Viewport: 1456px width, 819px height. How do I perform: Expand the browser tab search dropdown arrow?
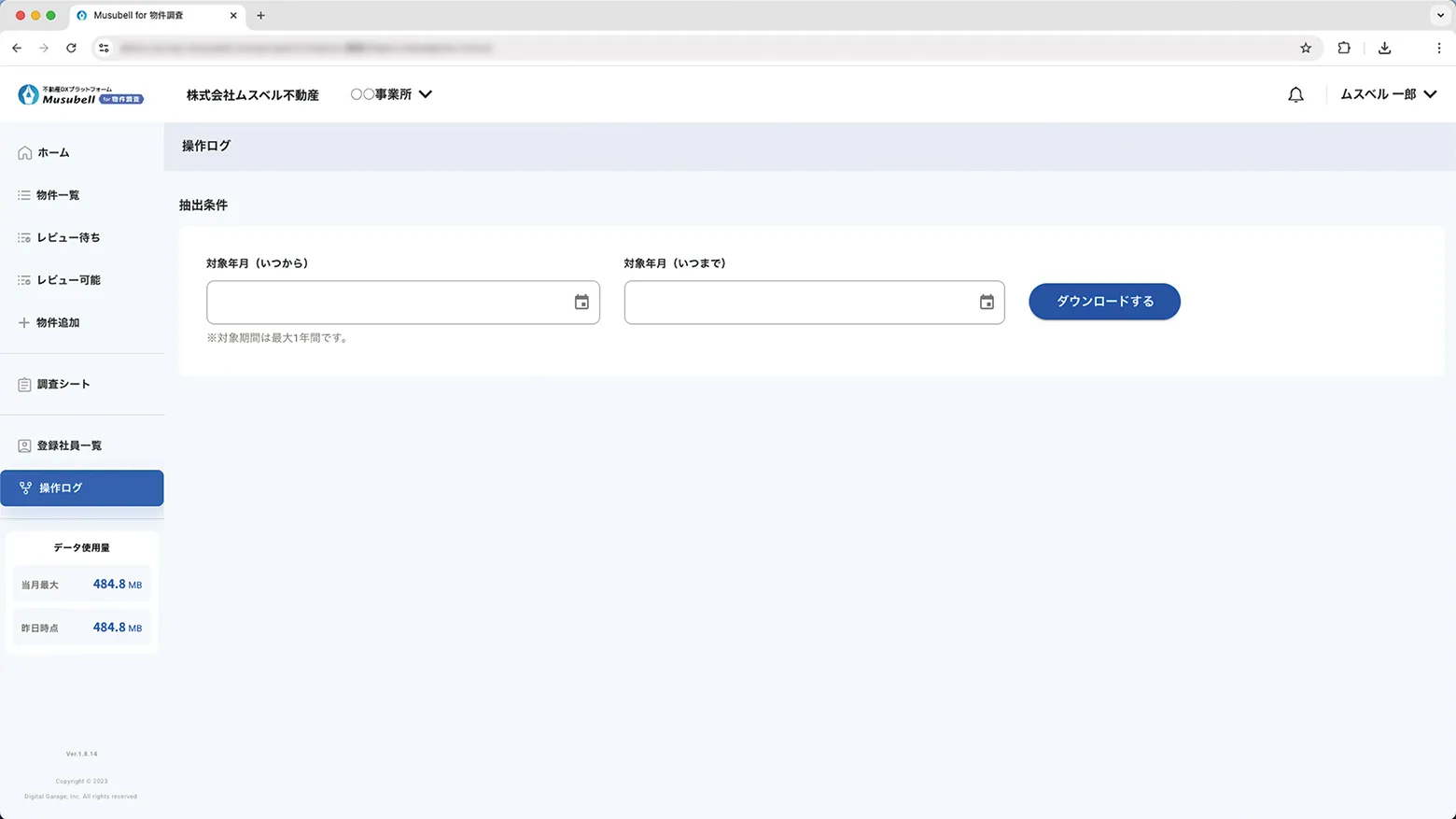[x=1440, y=15]
